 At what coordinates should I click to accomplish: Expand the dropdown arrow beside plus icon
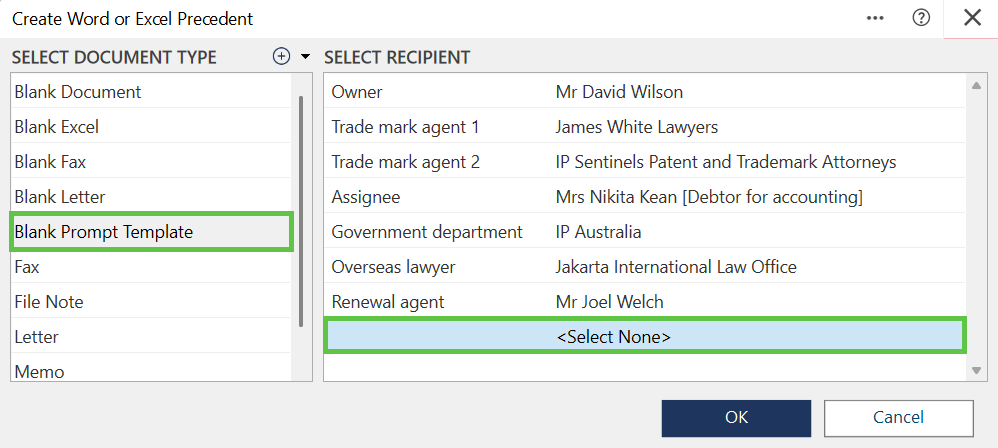click(305, 57)
